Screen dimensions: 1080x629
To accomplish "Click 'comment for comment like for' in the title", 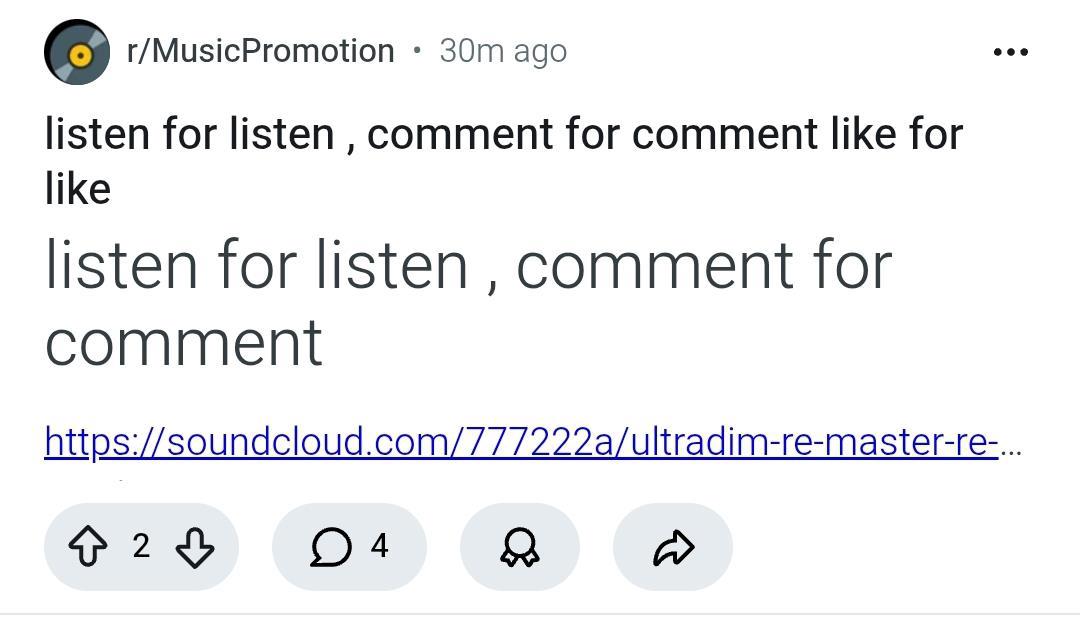I will click(x=664, y=135).
